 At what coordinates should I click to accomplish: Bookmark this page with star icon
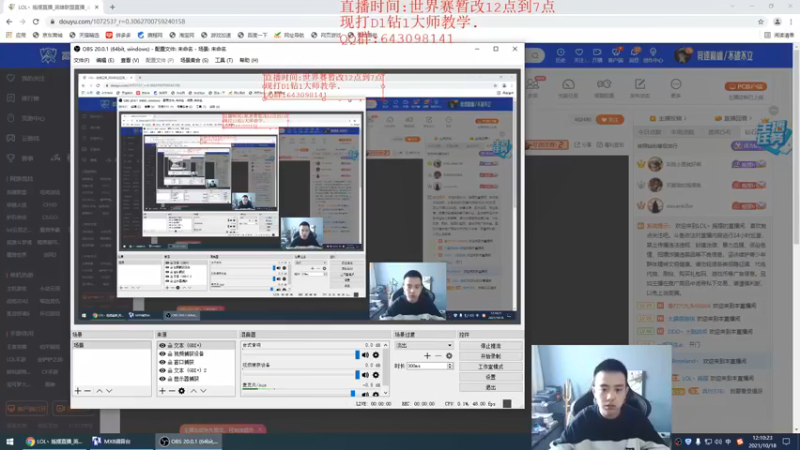761,21
